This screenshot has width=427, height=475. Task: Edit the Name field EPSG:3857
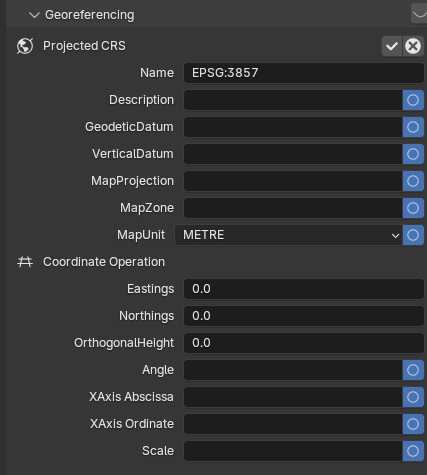tap(304, 73)
